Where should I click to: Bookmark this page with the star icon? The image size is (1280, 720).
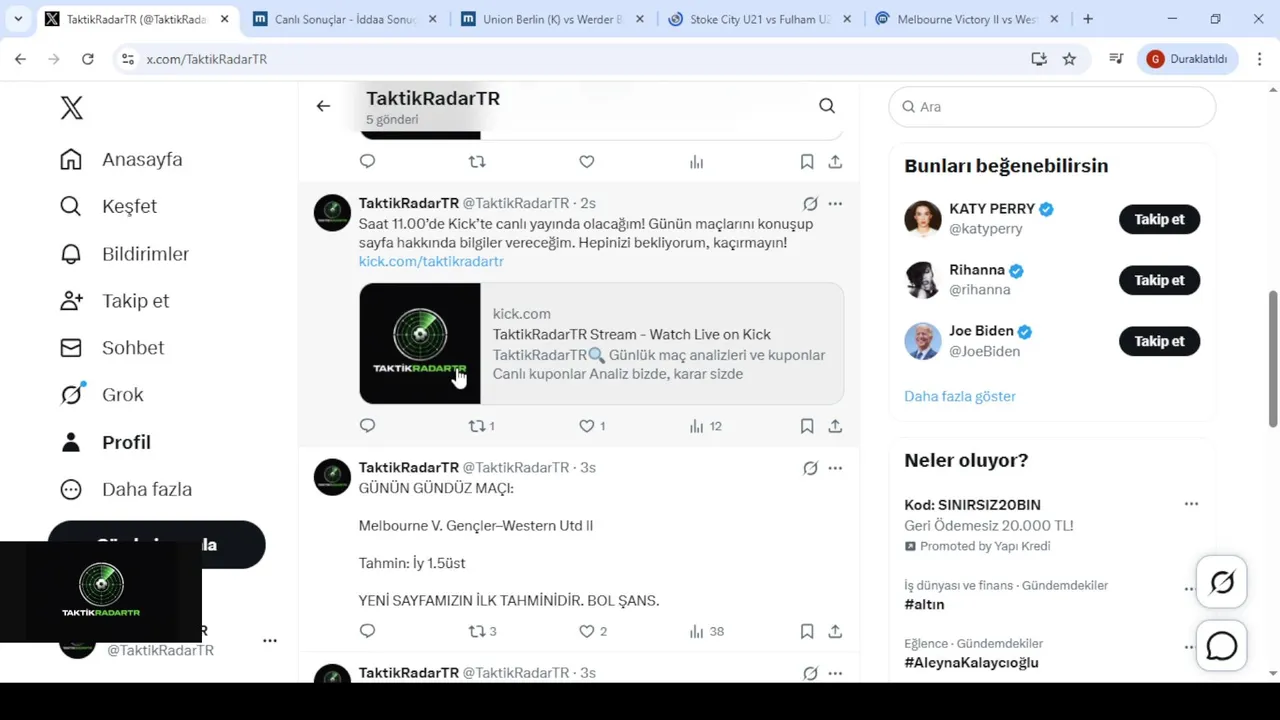pyautogui.click(x=1069, y=59)
